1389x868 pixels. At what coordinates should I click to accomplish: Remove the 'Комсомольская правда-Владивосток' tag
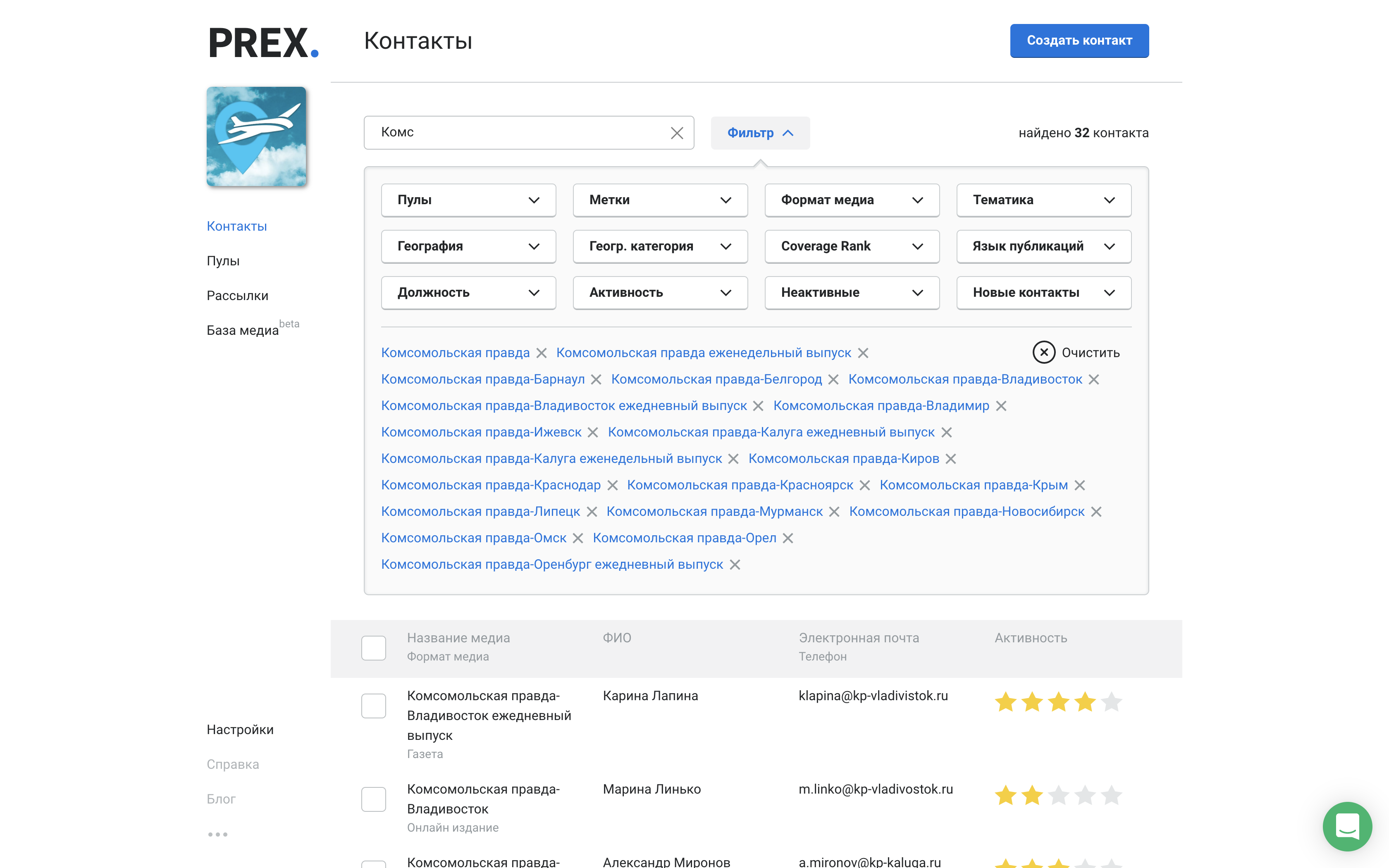click(x=1094, y=379)
